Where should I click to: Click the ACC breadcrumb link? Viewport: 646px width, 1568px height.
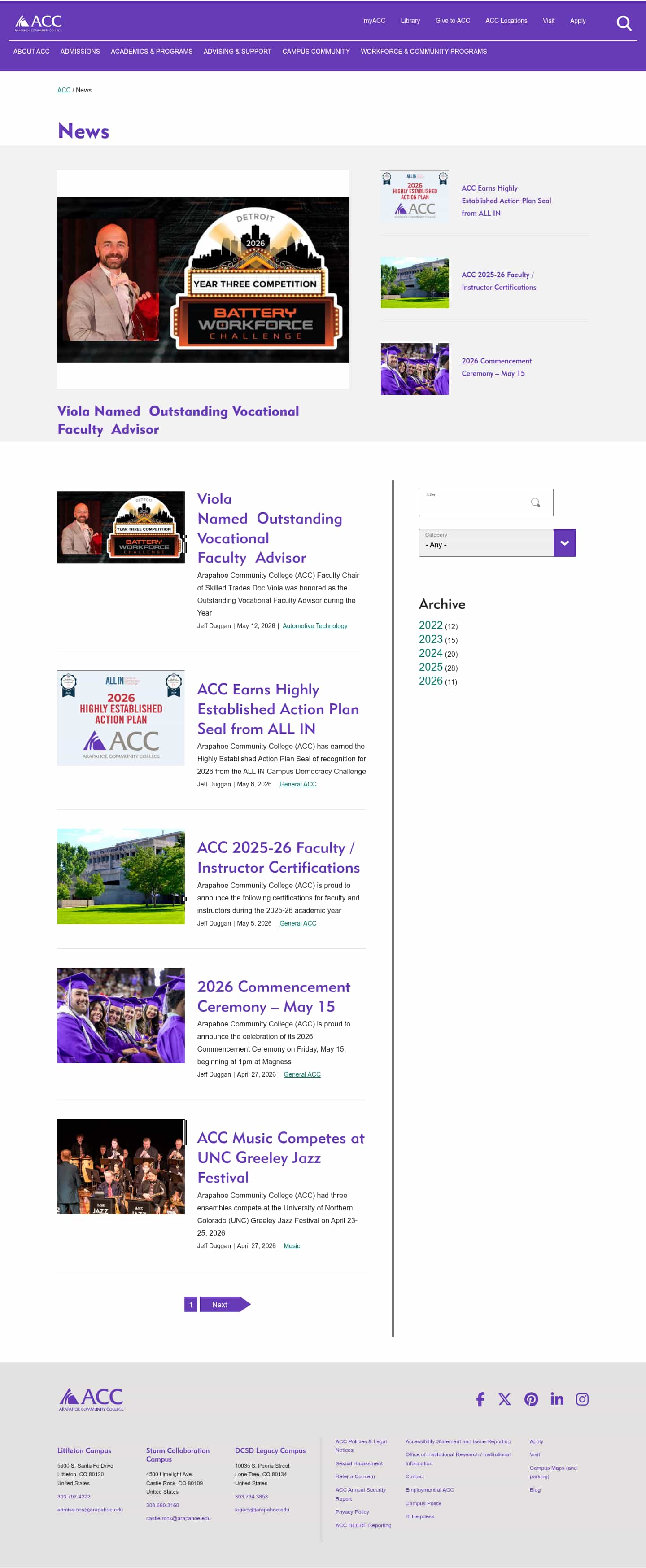coord(64,90)
